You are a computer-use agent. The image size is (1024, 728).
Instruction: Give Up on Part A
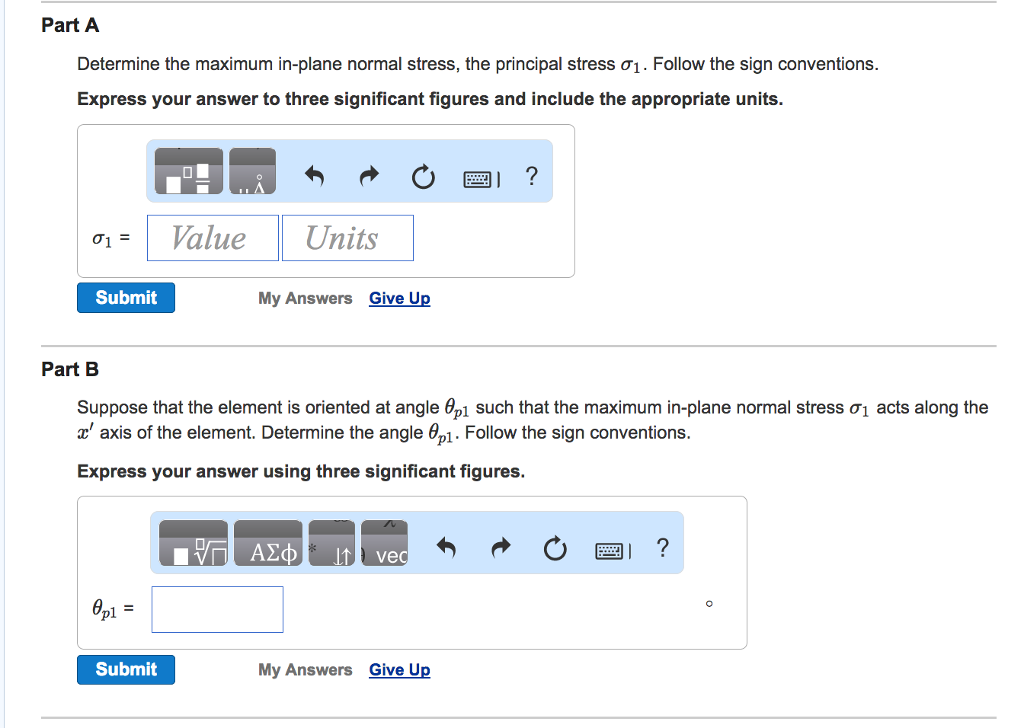click(x=399, y=298)
